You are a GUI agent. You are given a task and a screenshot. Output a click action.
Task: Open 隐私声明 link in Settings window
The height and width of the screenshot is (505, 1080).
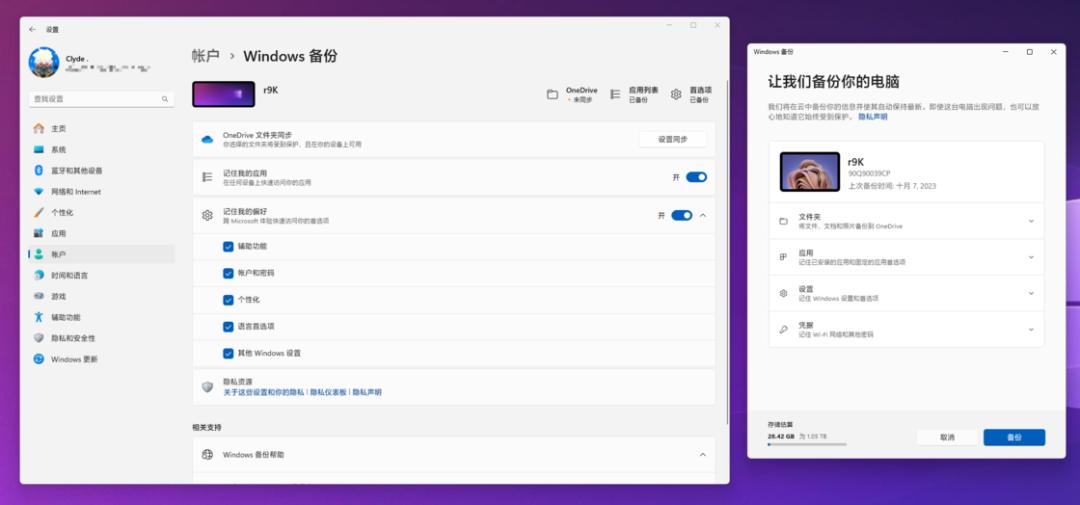pyautogui.click(x=367, y=392)
